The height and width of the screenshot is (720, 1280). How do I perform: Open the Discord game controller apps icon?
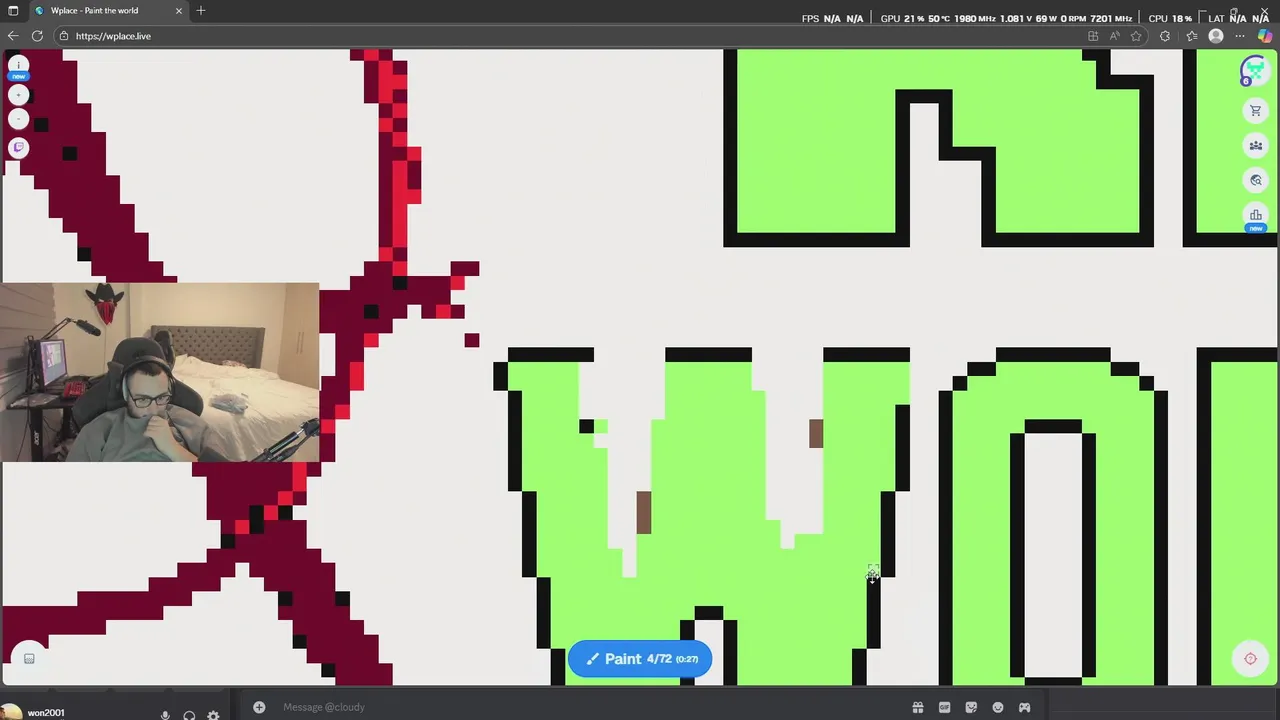click(1024, 707)
